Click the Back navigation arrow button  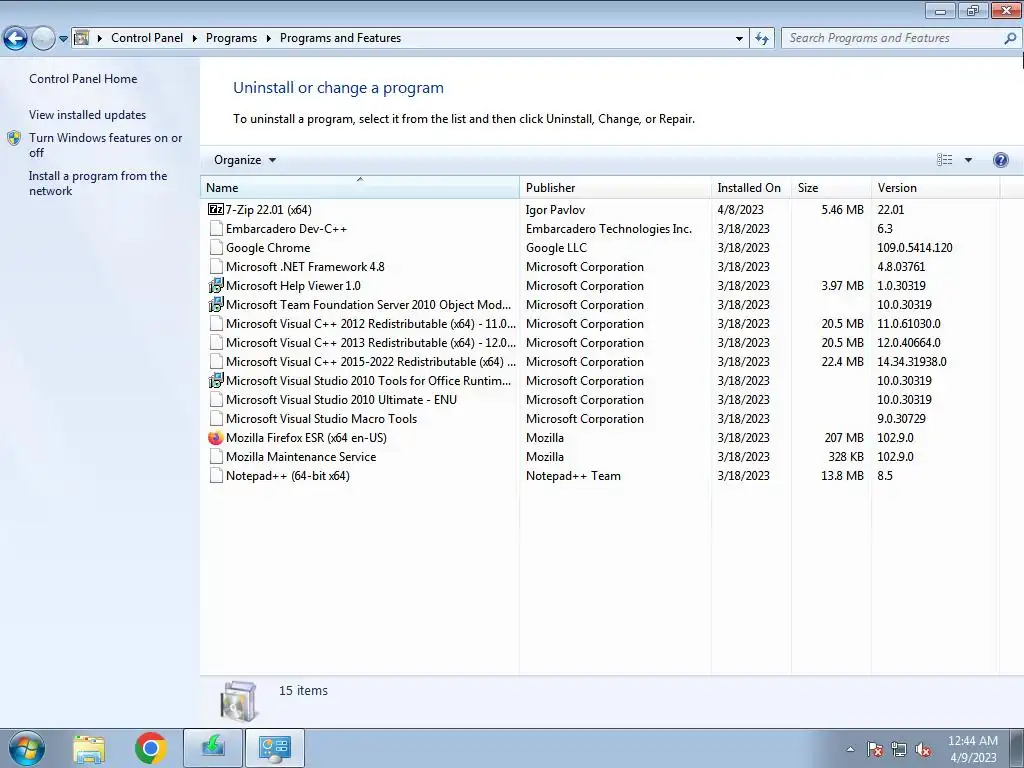[x=16, y=39]
